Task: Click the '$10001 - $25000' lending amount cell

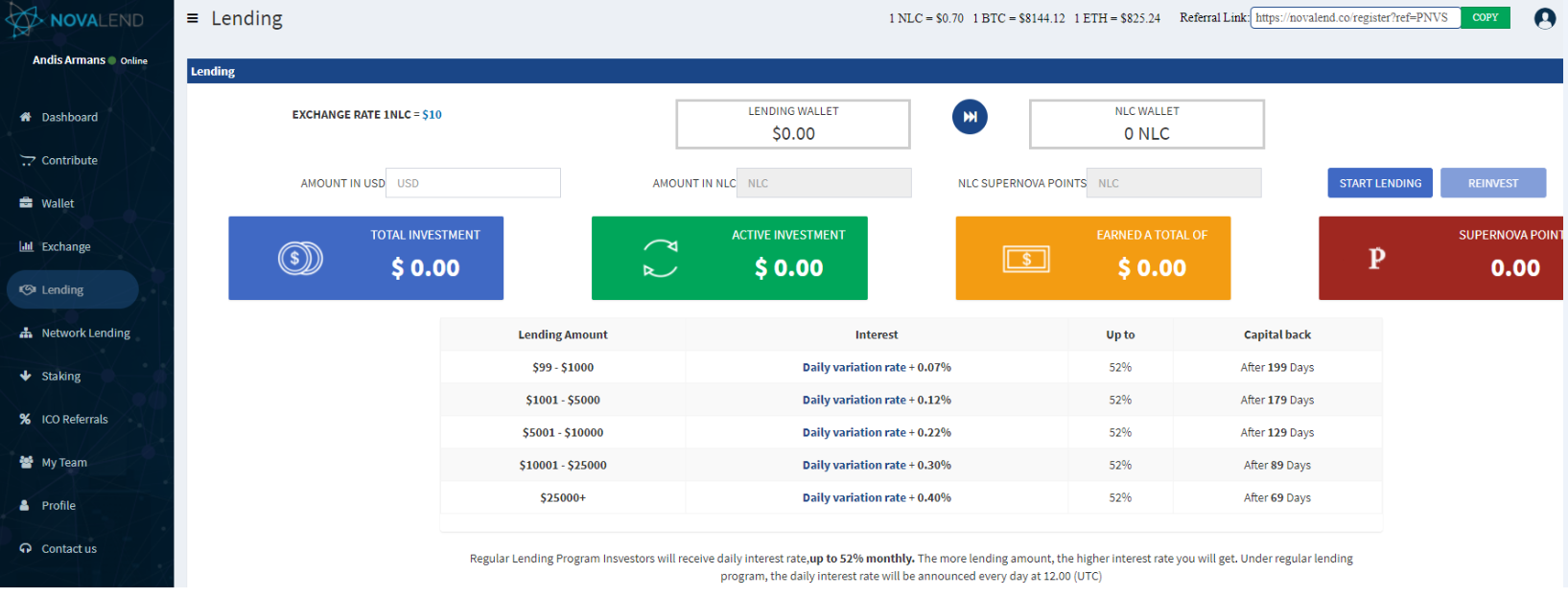Action: click(x=563, y=465)
